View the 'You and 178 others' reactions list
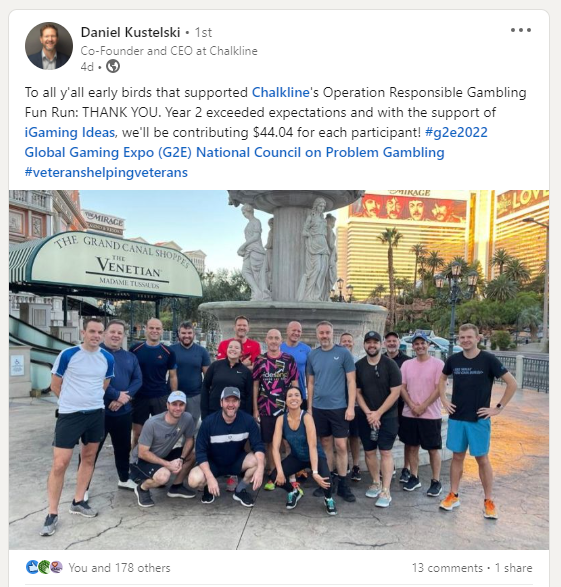This screenshot has height=587, width=561. pos(119,568)
